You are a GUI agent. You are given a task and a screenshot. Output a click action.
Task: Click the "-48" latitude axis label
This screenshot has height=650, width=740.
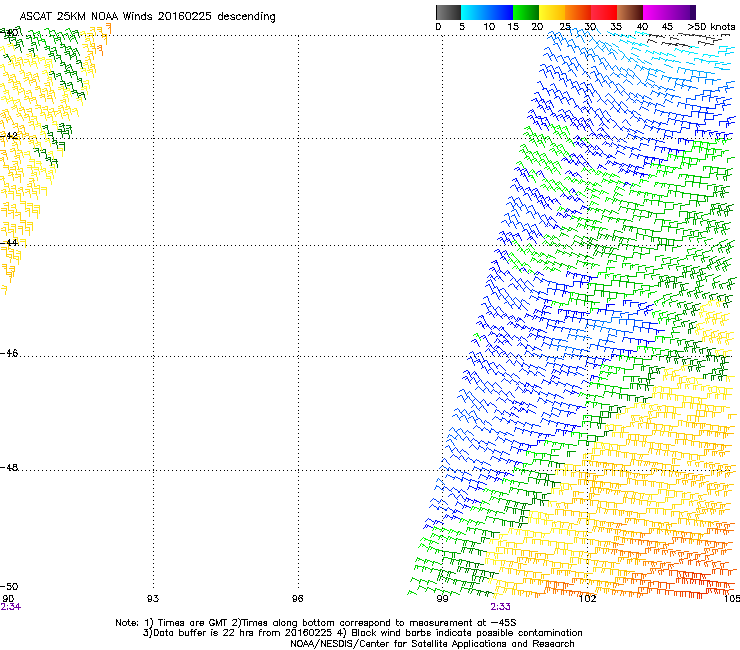pos(9,467)
